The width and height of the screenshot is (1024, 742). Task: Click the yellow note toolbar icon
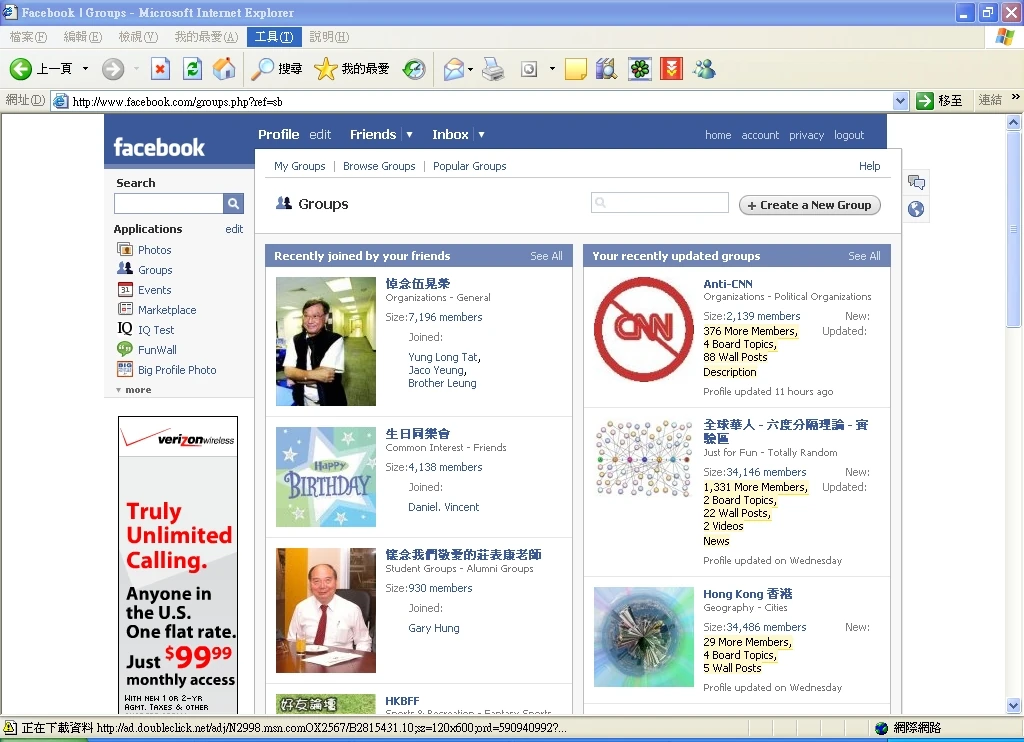[x=575, y=69]
